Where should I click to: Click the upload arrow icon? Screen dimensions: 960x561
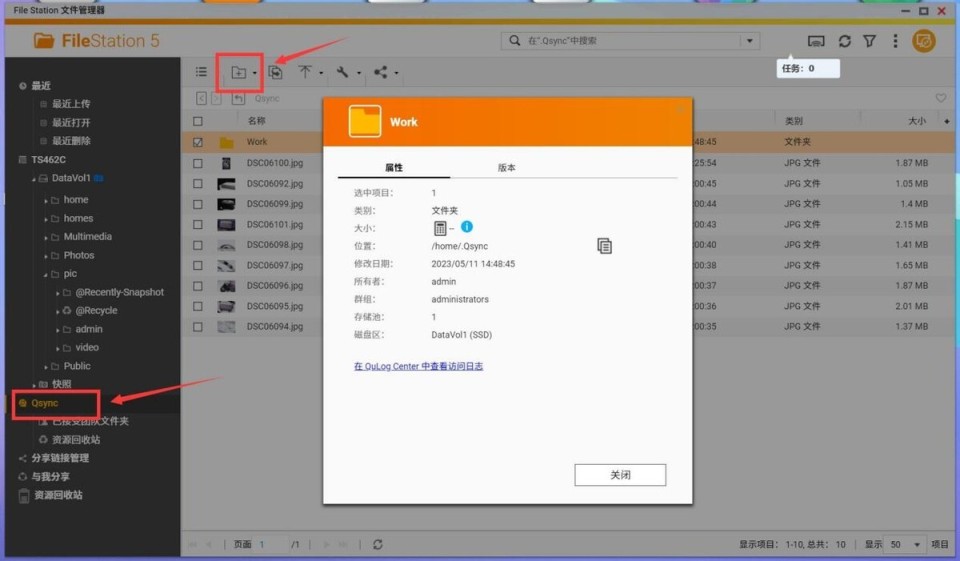pos(305,72)
